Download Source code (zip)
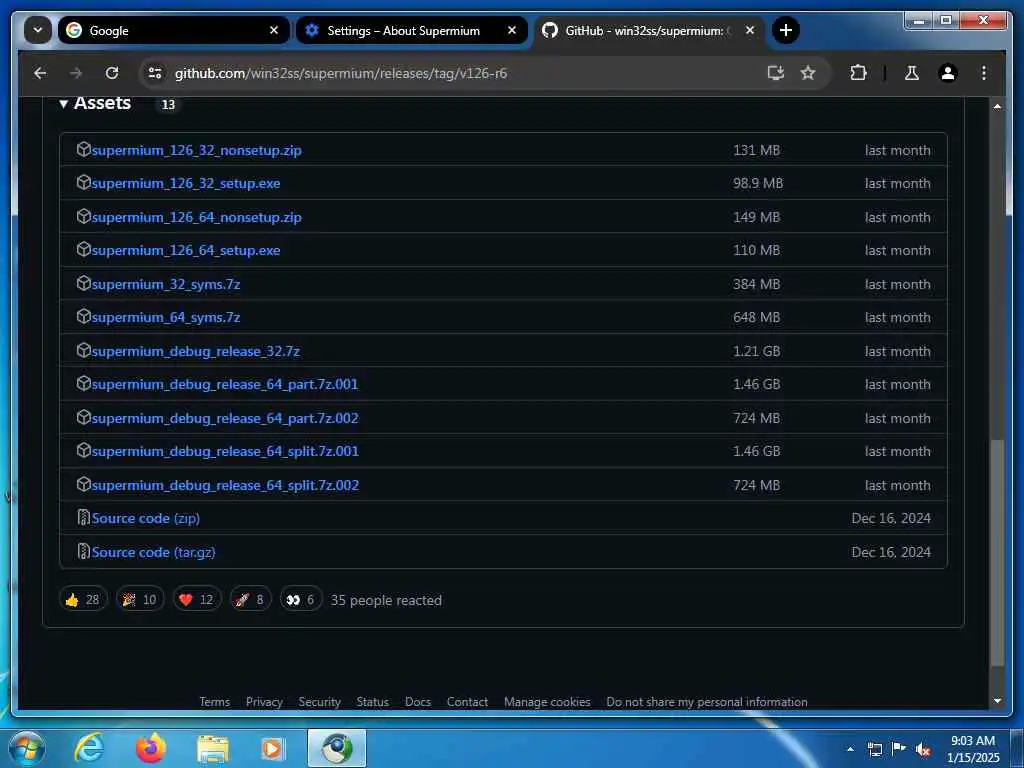The image size is (1024, 768). [x=146, y=518]
